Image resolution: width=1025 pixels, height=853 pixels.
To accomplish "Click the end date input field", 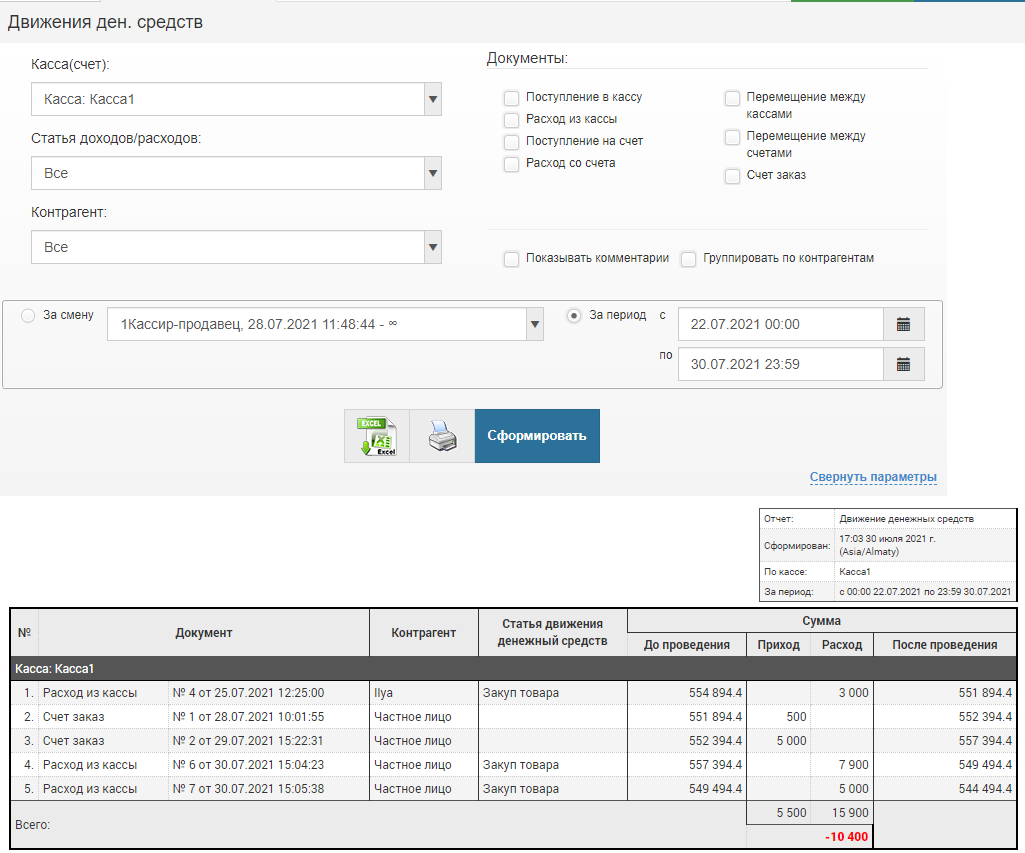I will [780, 364].
